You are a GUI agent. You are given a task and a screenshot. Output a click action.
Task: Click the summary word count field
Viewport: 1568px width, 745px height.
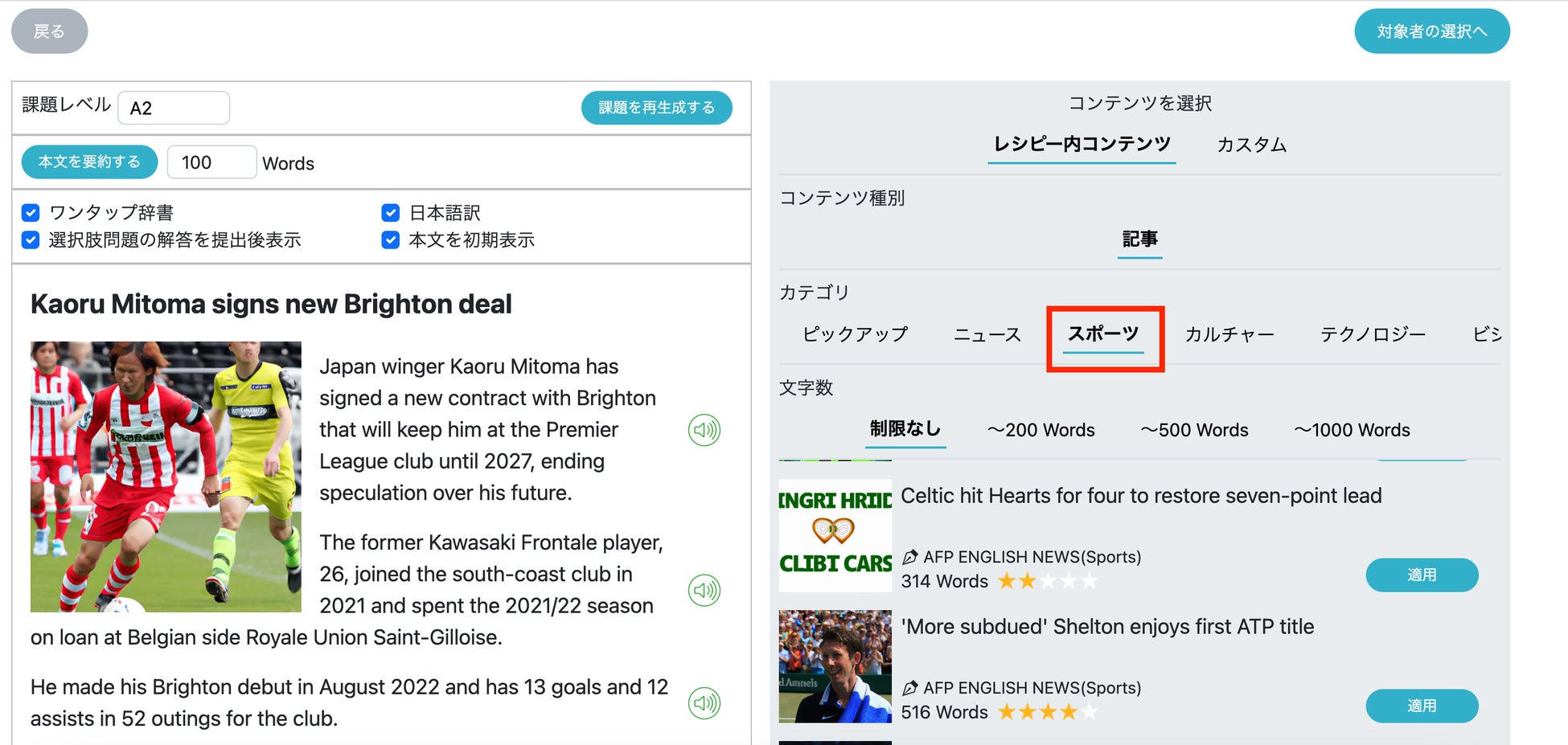coord(211,162)
